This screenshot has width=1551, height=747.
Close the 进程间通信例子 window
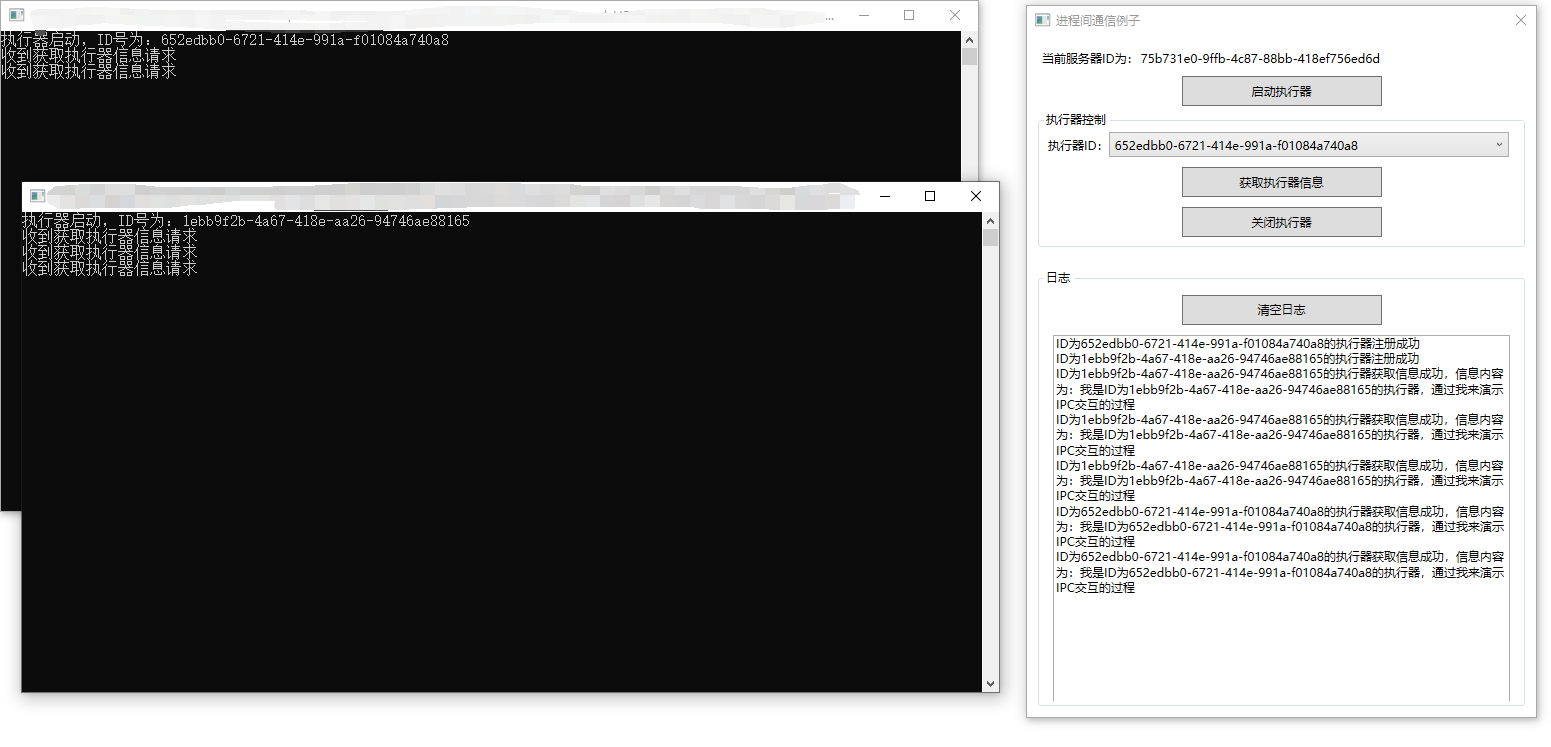pos(1520,20)
